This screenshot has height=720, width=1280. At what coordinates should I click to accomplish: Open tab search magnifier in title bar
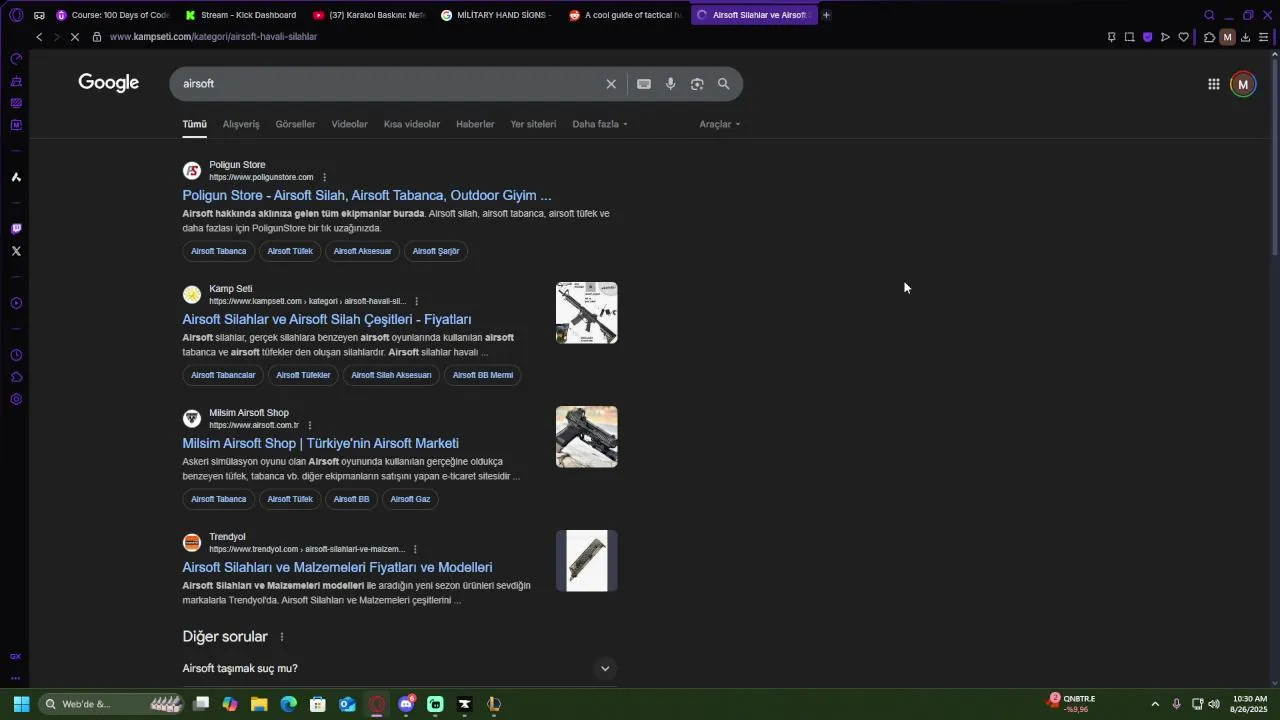pos(1209,15)
